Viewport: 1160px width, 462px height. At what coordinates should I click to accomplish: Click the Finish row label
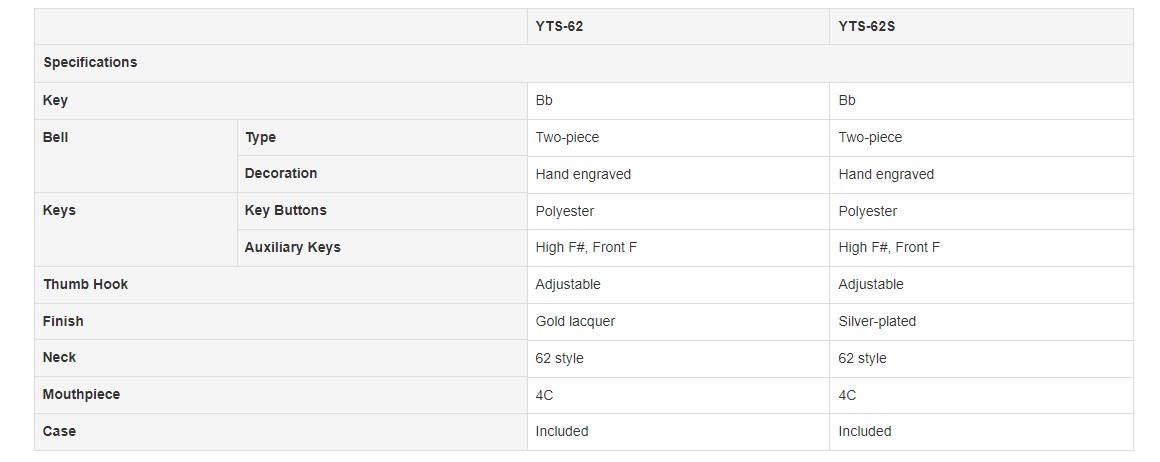coord(63,321)
